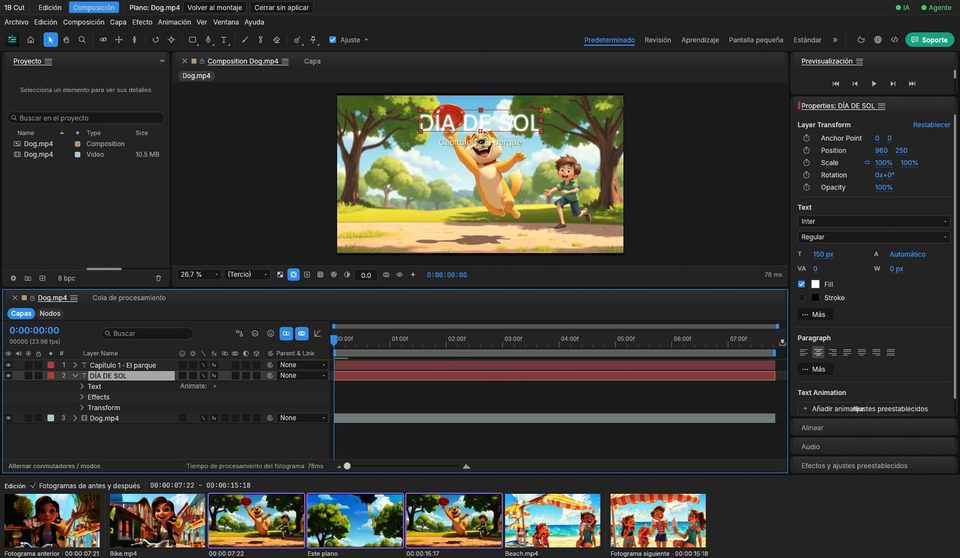The height and width of the screenshot is (558, 960).
Task: Expand the Capítulo 1 - El parque layer
Action: tap(75, 365)
